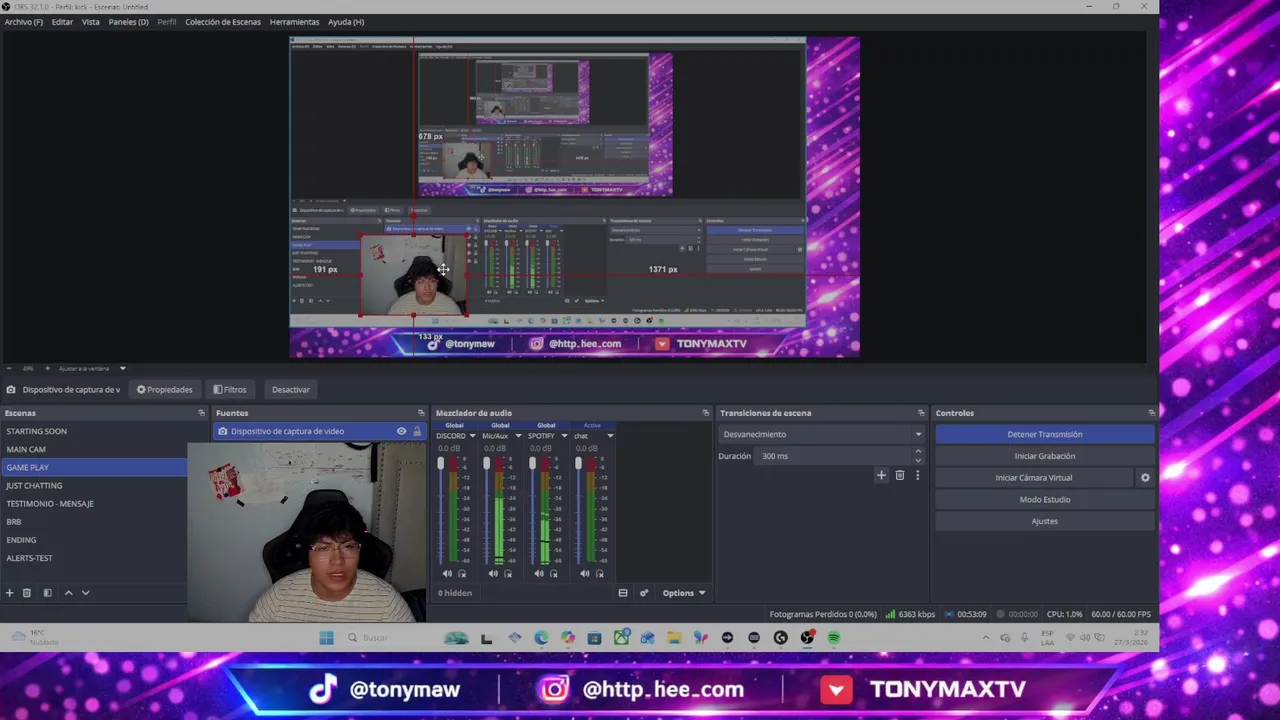
Task: Undock the Controles panel
Action: click(x=1151, y=413)
